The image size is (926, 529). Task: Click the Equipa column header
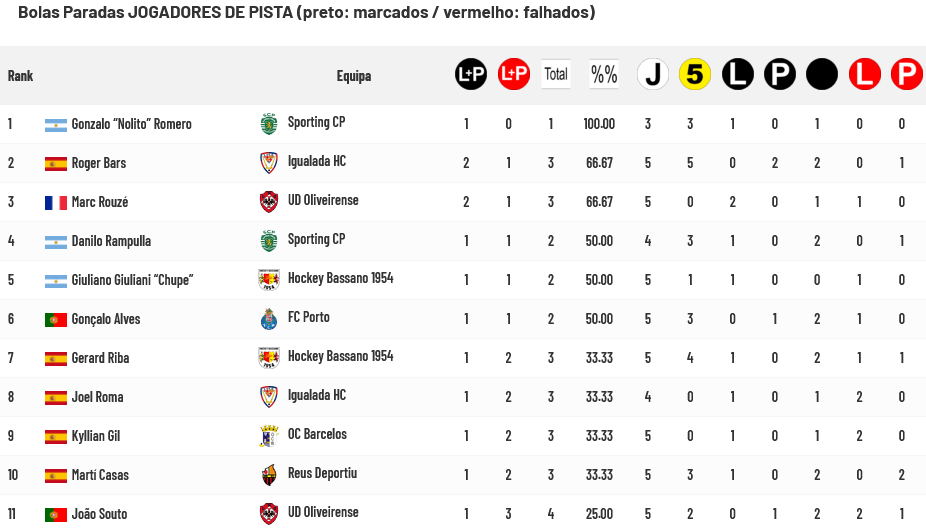354,76
